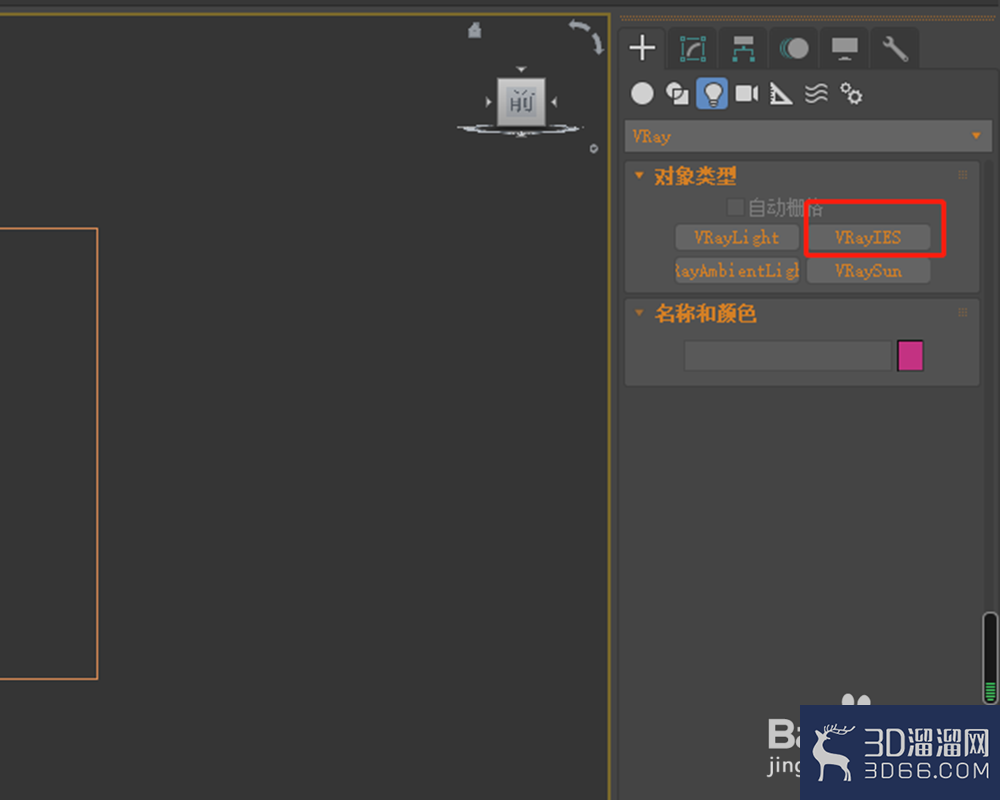Click the ViewCube left arrow
This screenshot has height=800, width=1000.
489,101
